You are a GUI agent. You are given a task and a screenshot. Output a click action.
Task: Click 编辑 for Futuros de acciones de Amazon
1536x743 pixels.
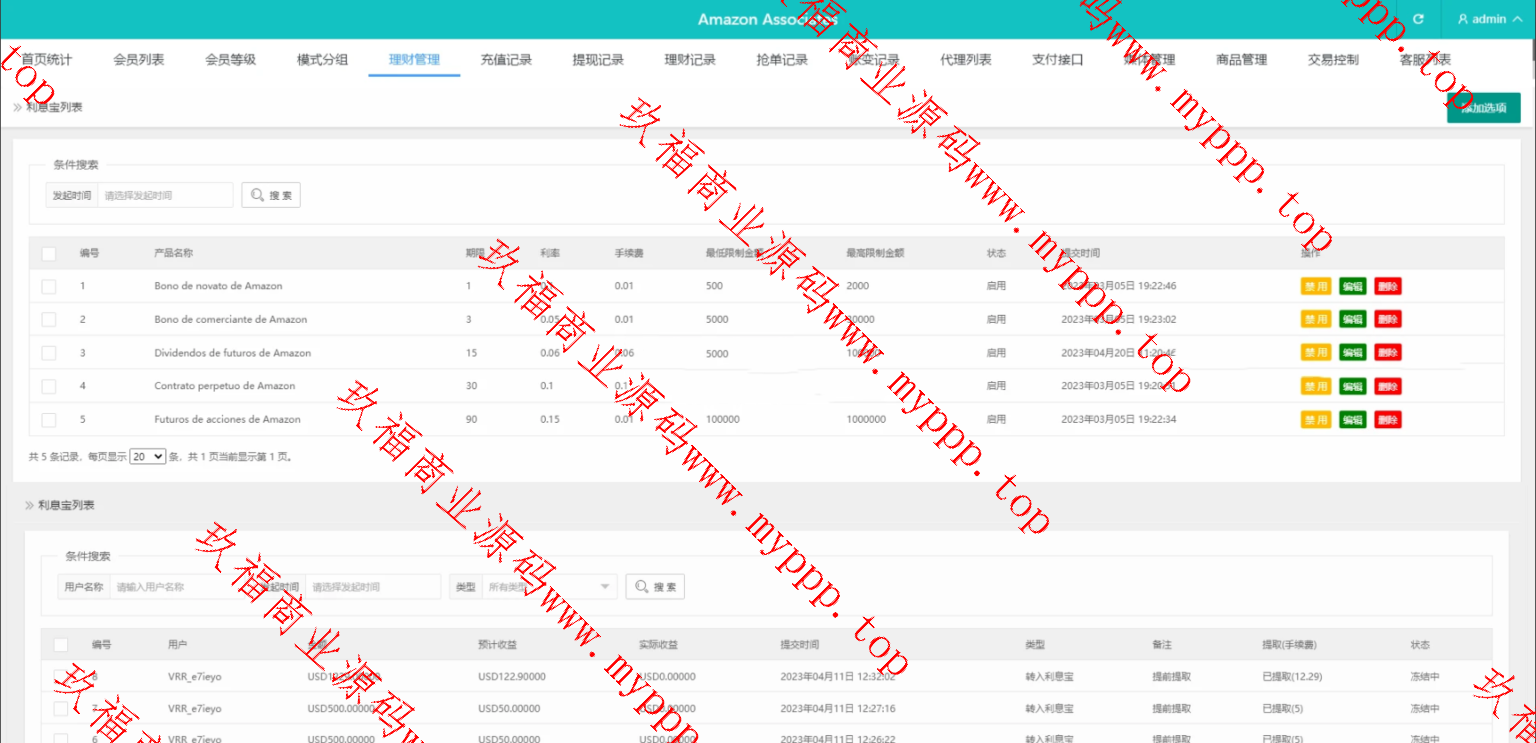point(1353,419)
